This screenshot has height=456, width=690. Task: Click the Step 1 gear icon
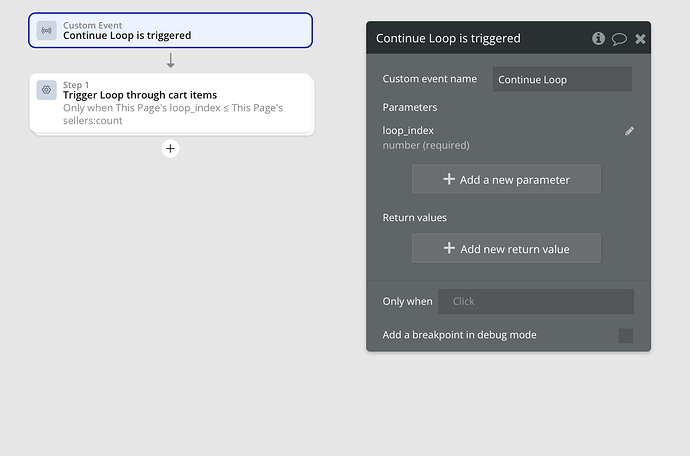(46, 90)
